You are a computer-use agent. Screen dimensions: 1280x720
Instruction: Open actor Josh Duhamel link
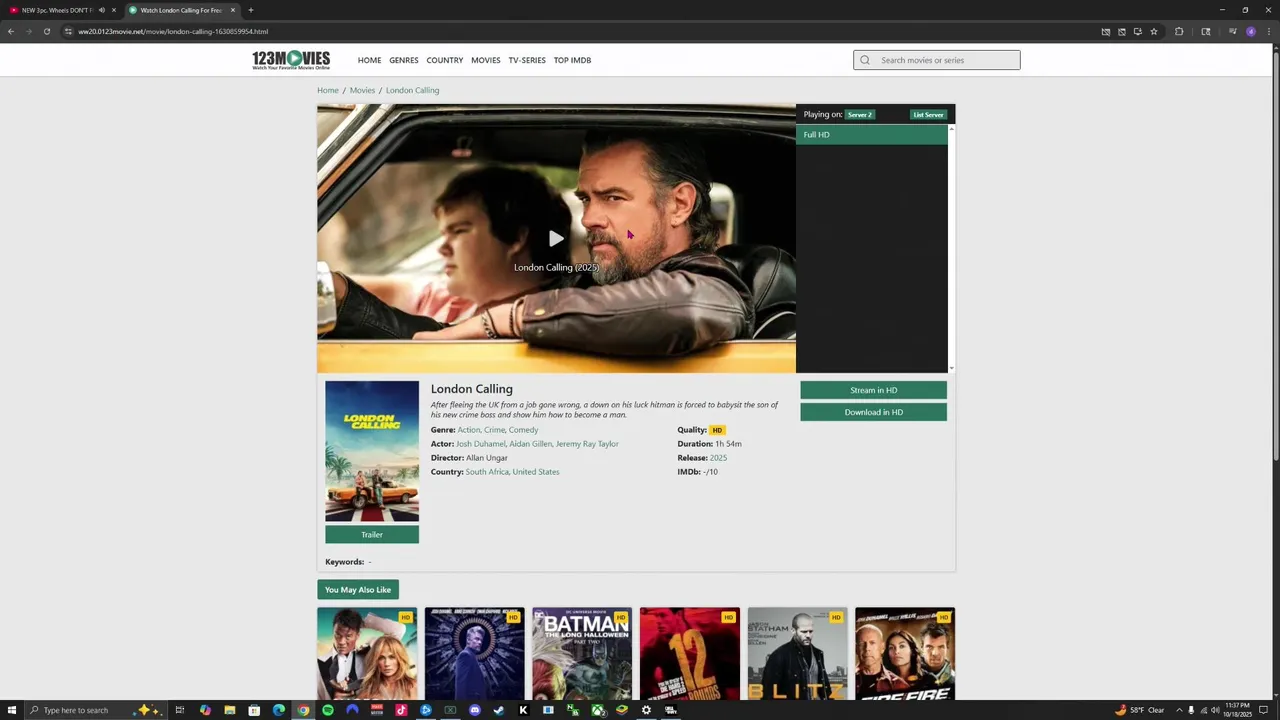[481, 444]
